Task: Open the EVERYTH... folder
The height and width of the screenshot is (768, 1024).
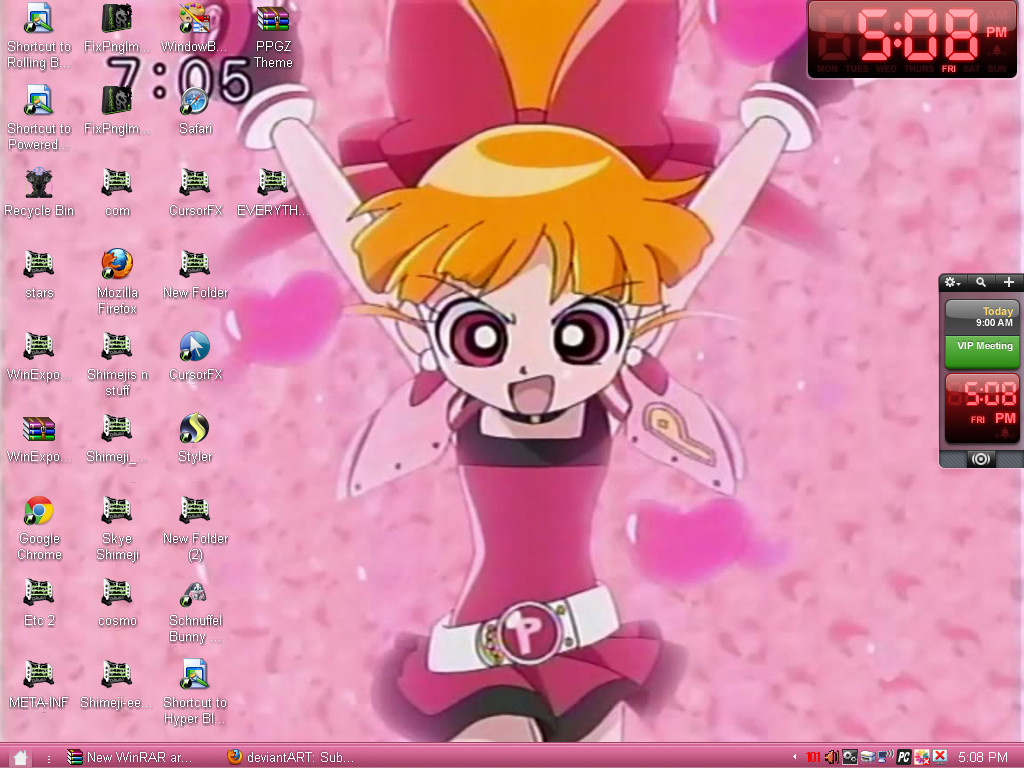Action: point(273,193)
